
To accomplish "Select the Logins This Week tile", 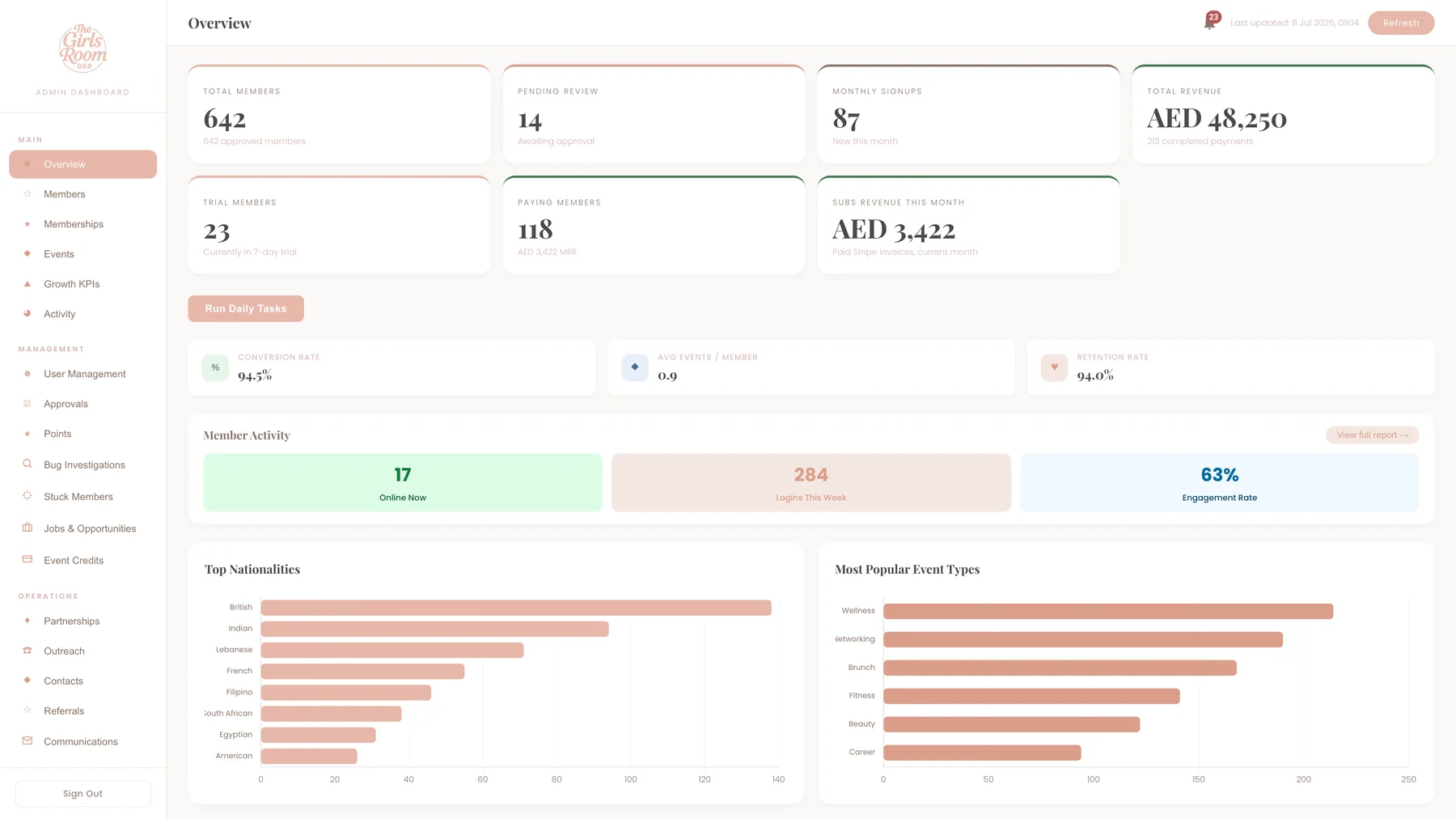I will coord(811,483).
